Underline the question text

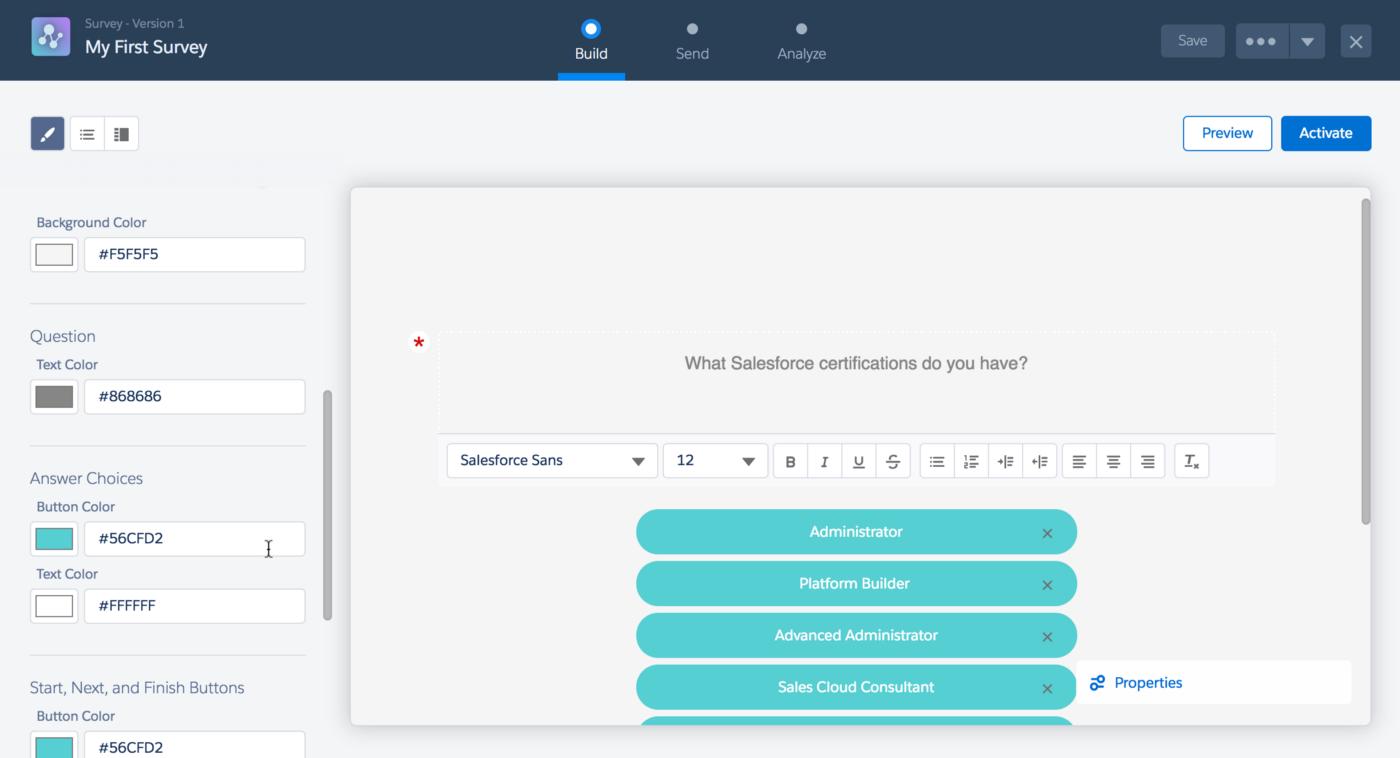point(858,461)
